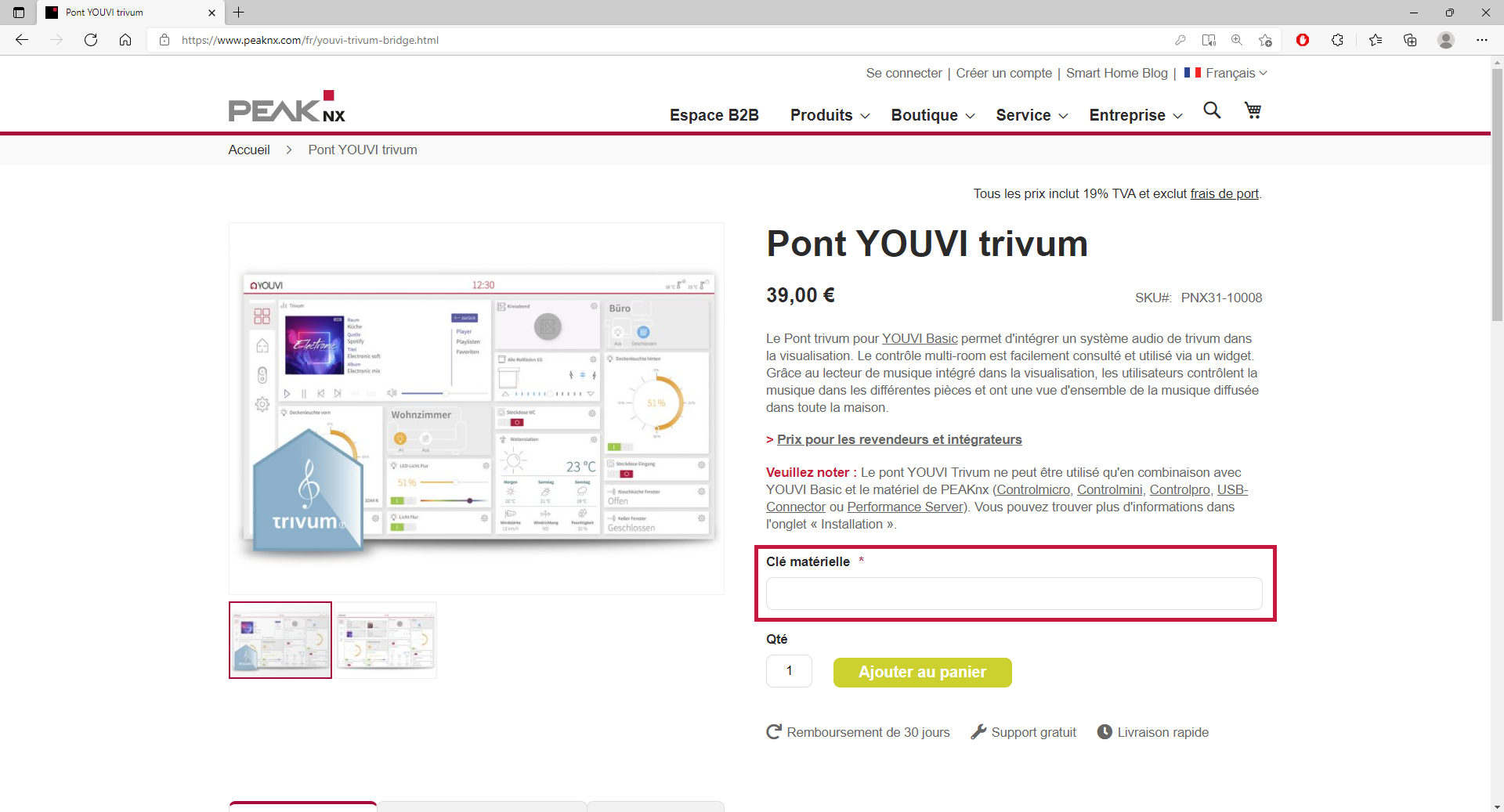Image resolution: width=1504 pixels, height=812 pixels.
Task: Click the Pont YOUVI trivum product title
Action: pyautogui.click(x=927, y=244)
